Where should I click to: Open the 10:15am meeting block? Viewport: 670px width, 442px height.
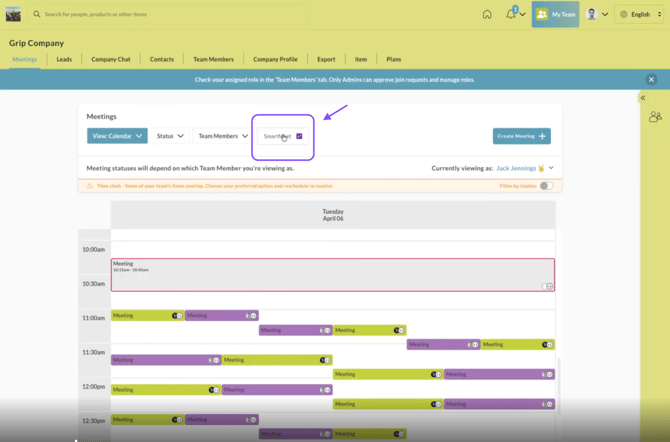[333, 275]
